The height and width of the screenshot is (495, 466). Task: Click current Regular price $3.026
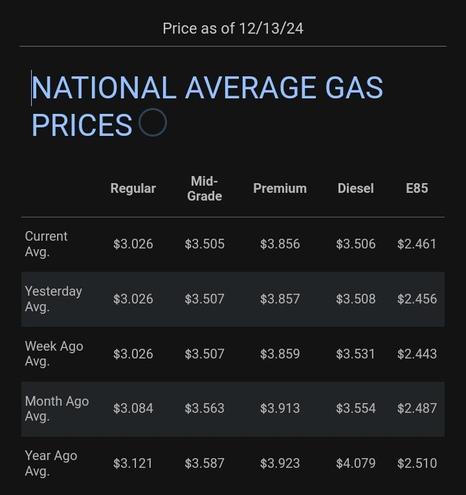pos(133,244)
